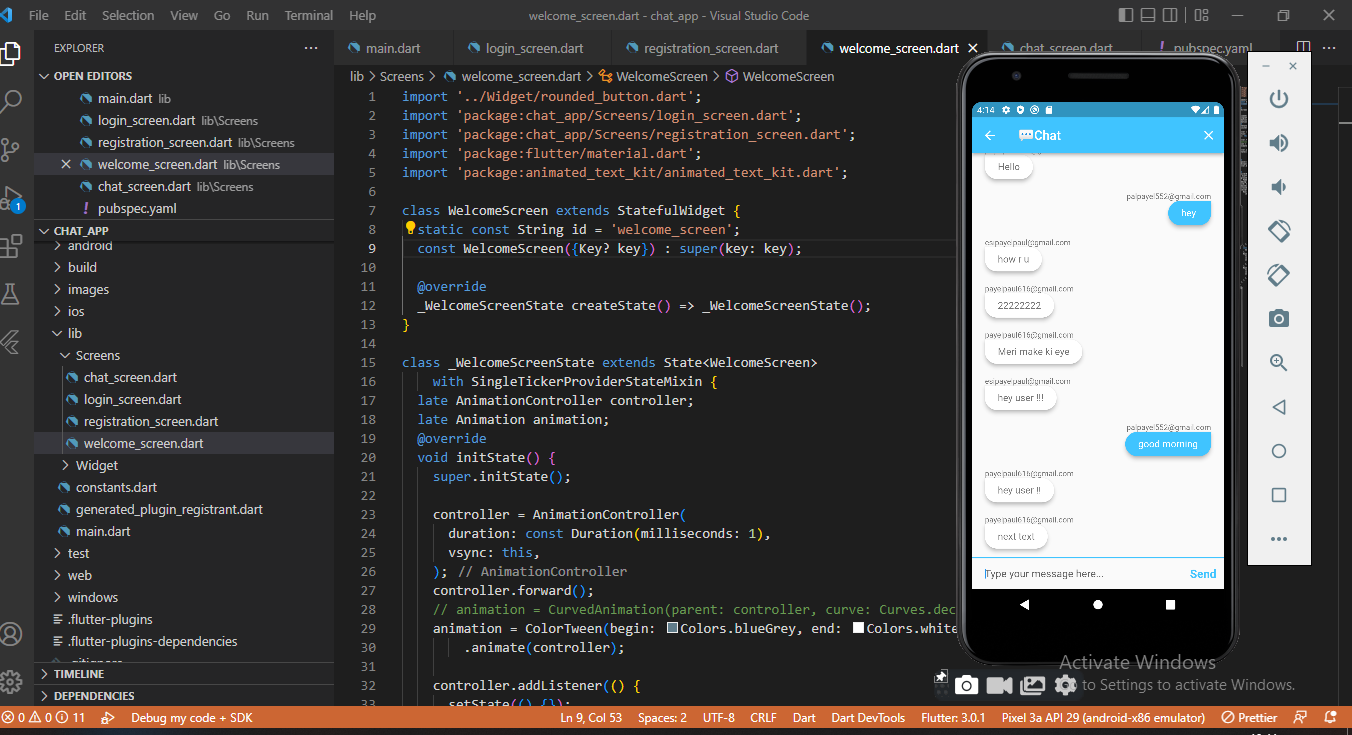
Task: Click the lightbulb quick-fix icon on line 8
Action: (x=410, y=229)
